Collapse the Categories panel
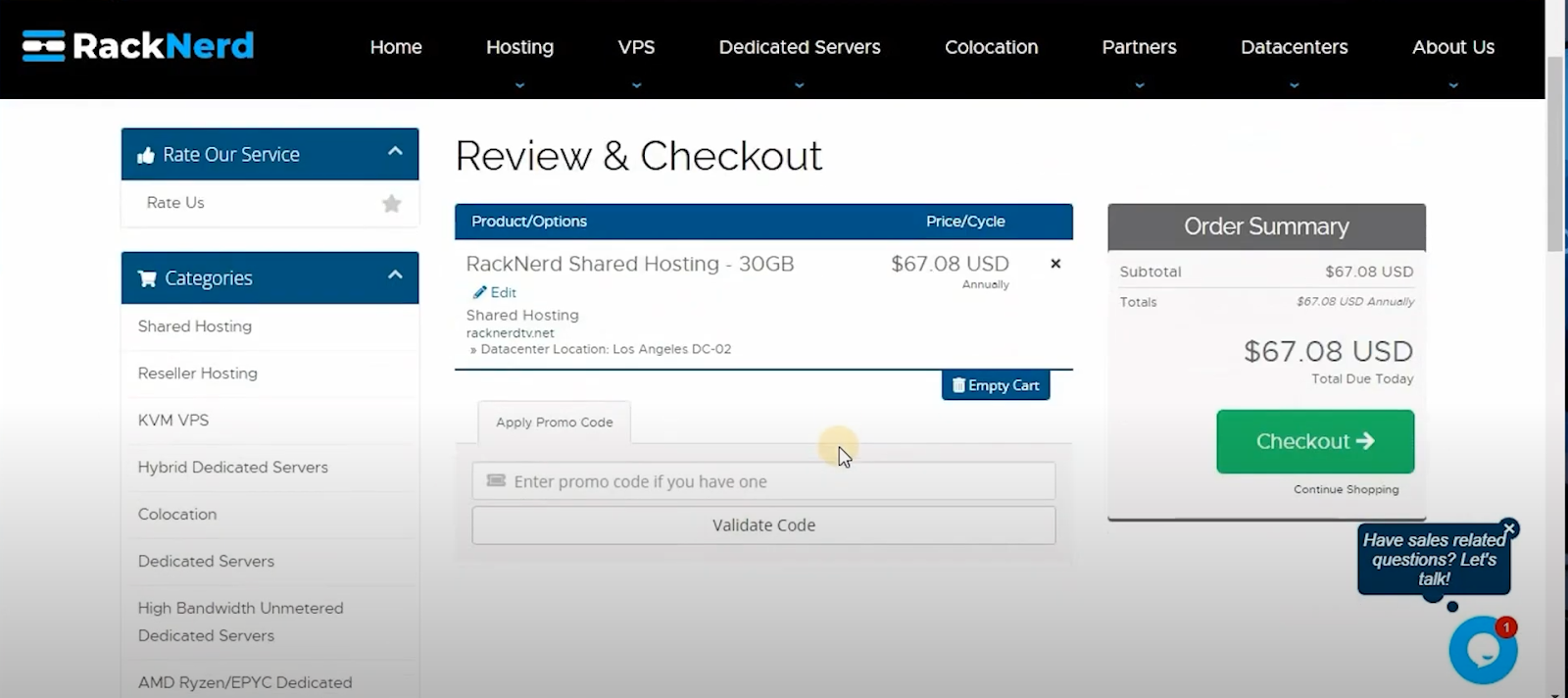This screenshot has height=698, width=1568. 395,274
